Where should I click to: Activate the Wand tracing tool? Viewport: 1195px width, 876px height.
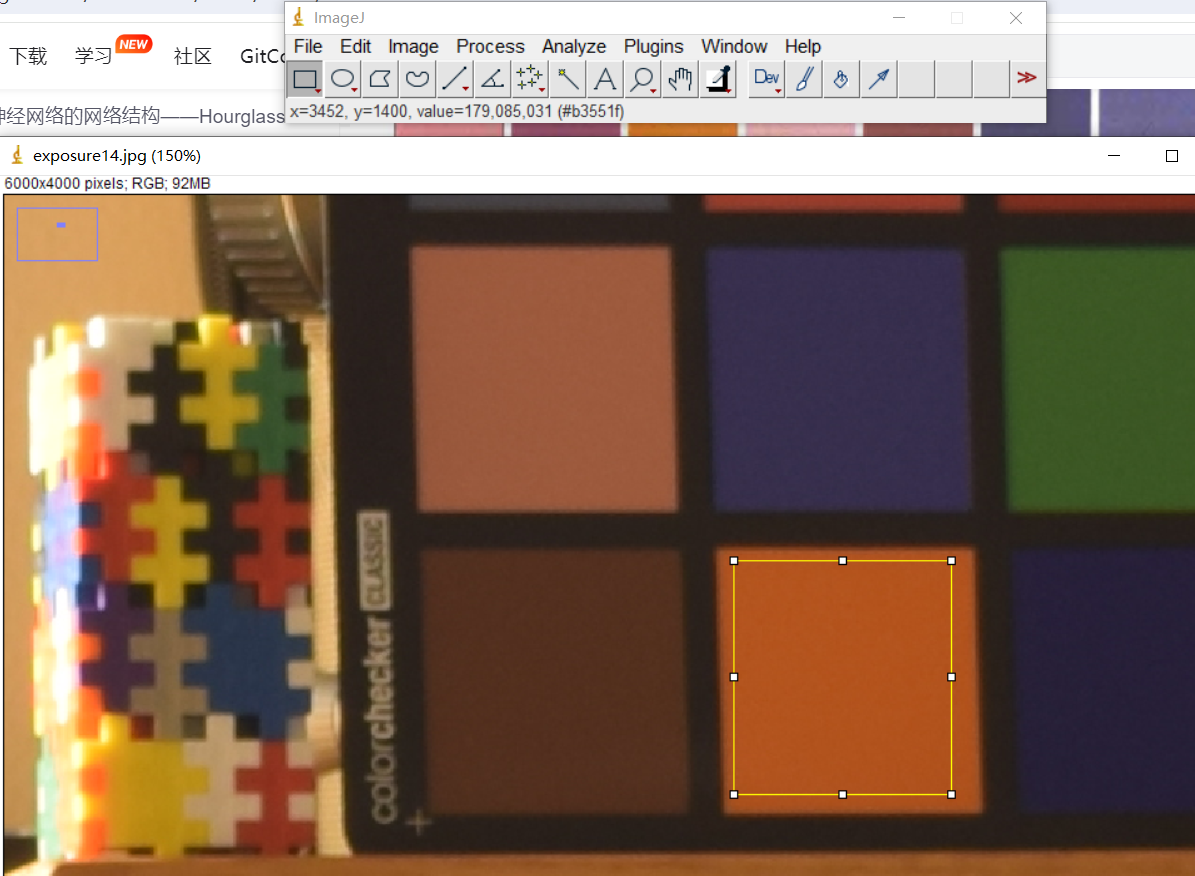coord(567,79)
